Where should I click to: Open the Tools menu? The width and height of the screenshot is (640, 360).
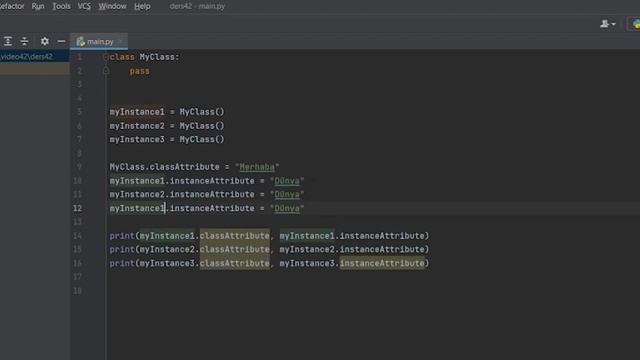[x=61, y=6]
